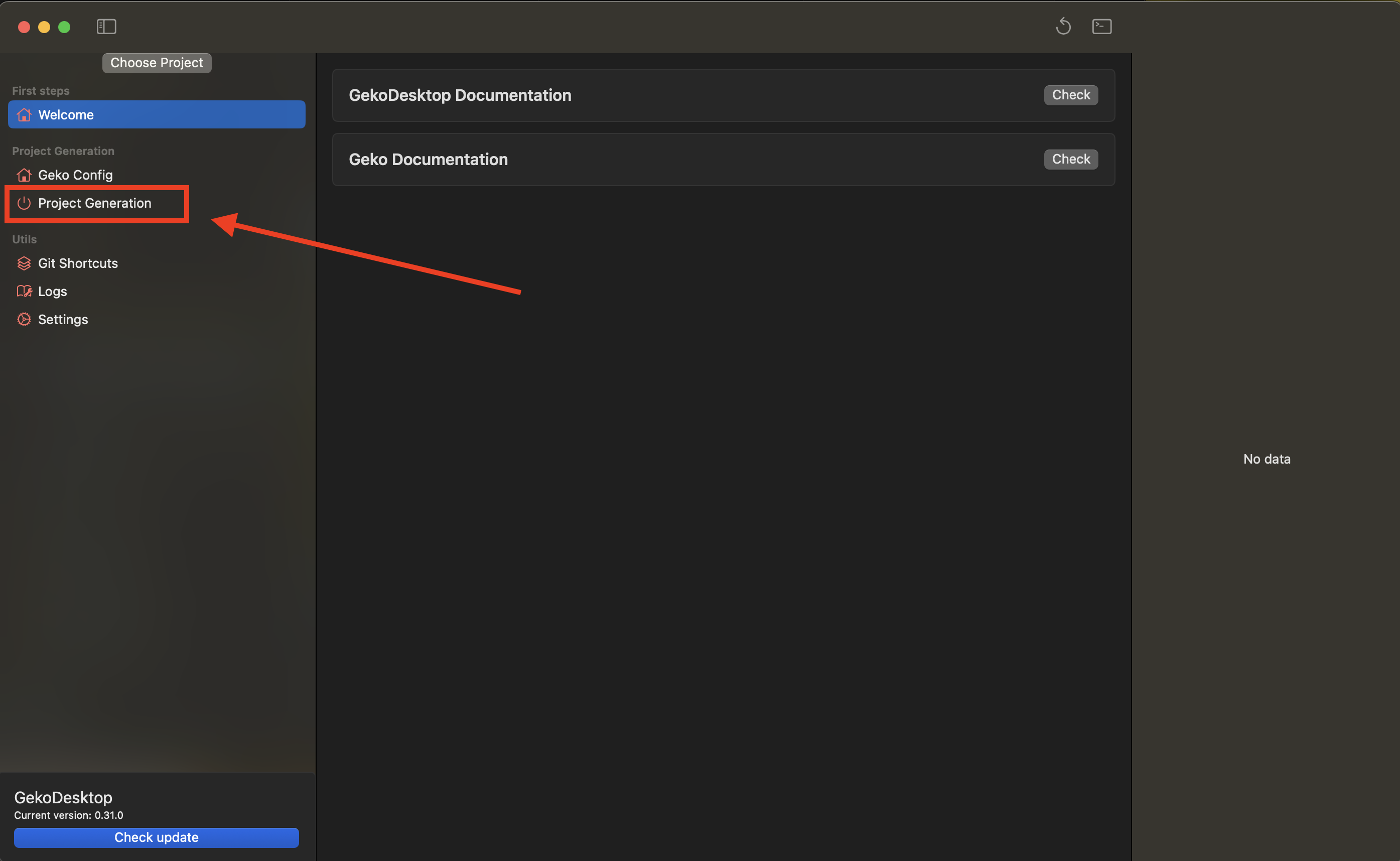Click the Settings gear icon

click(24, 319)
